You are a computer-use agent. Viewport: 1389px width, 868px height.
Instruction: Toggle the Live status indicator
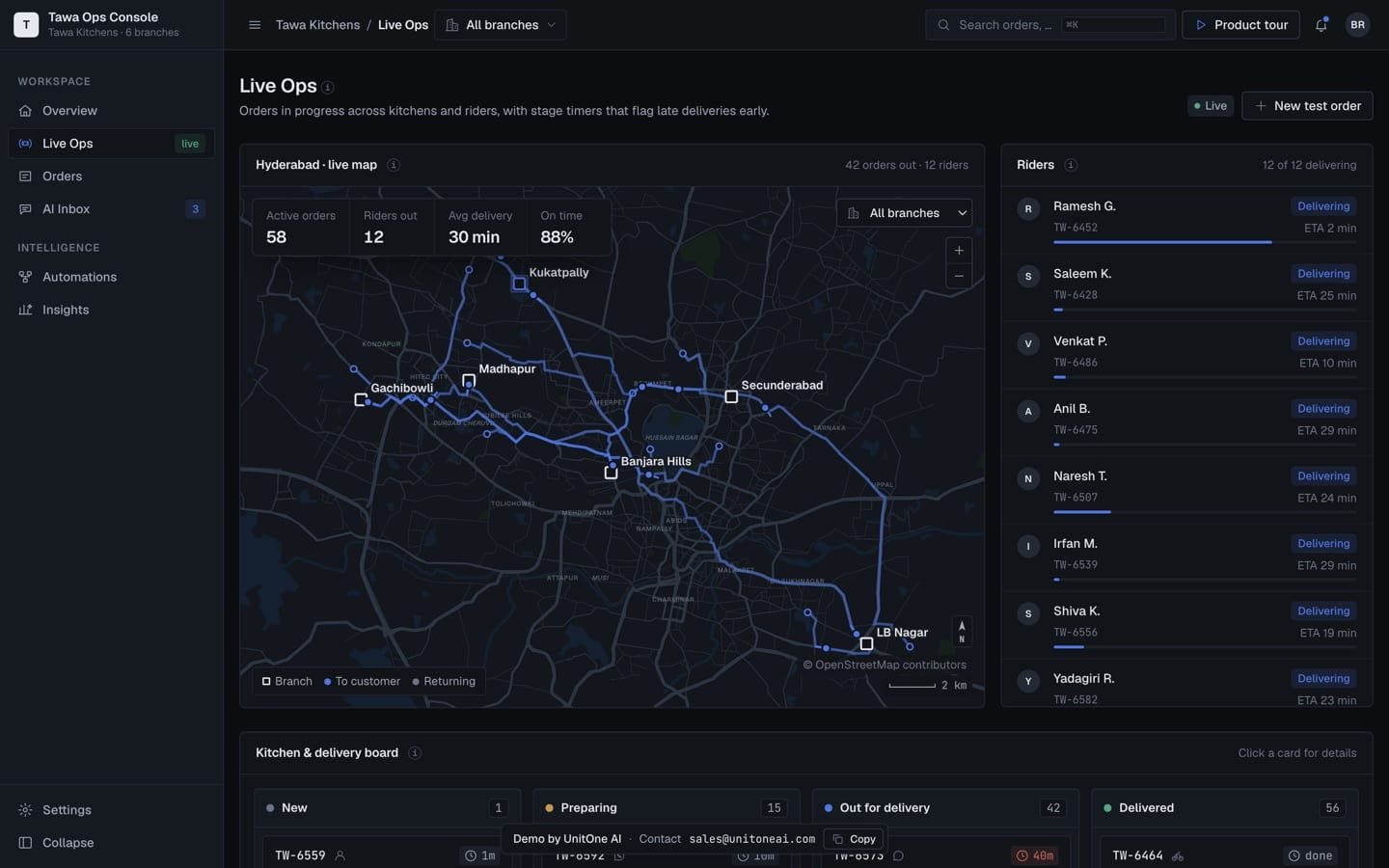click(x=1211, y=106)
